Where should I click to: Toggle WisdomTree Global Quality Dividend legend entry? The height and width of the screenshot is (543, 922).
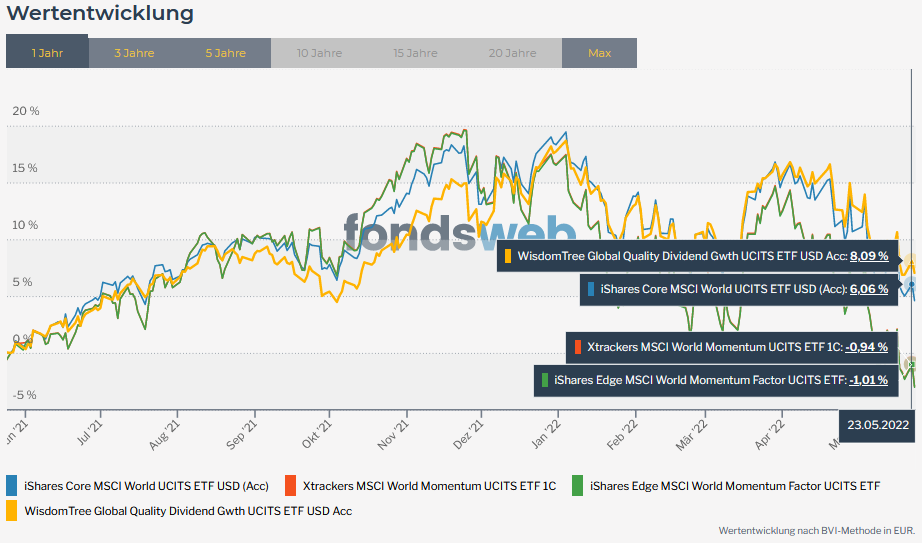point(188,510)
